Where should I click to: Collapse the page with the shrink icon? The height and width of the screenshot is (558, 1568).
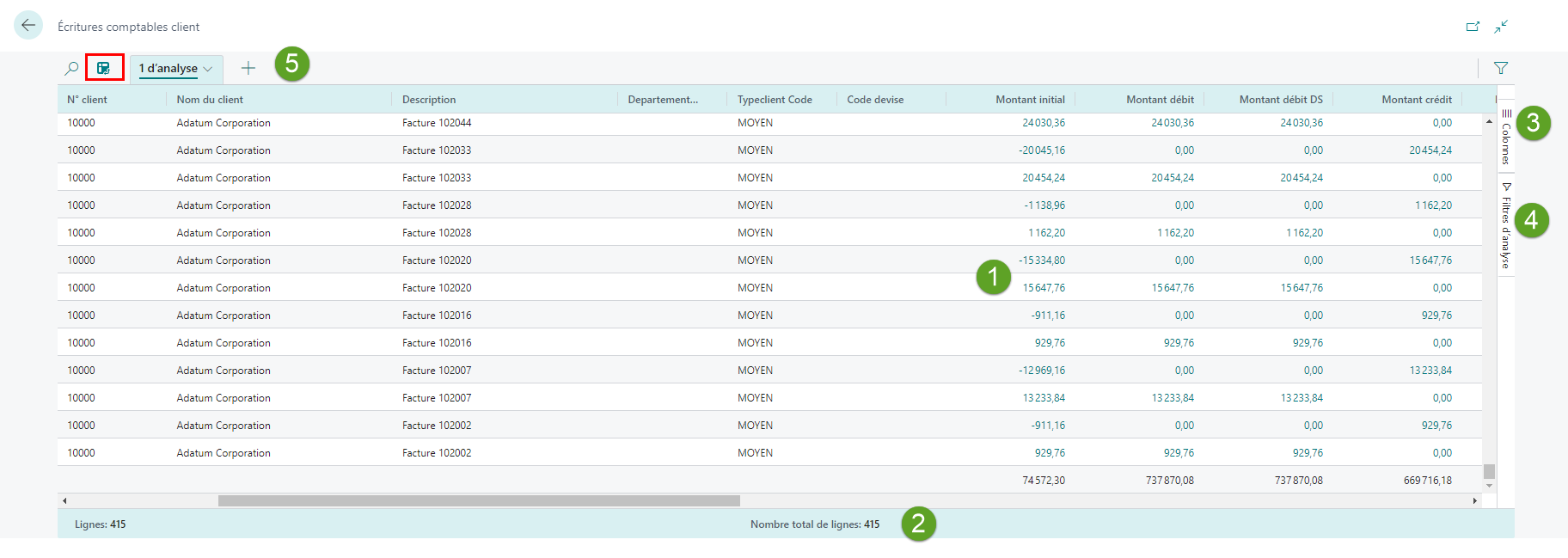pyautogui.click(x=1501, y=27)
